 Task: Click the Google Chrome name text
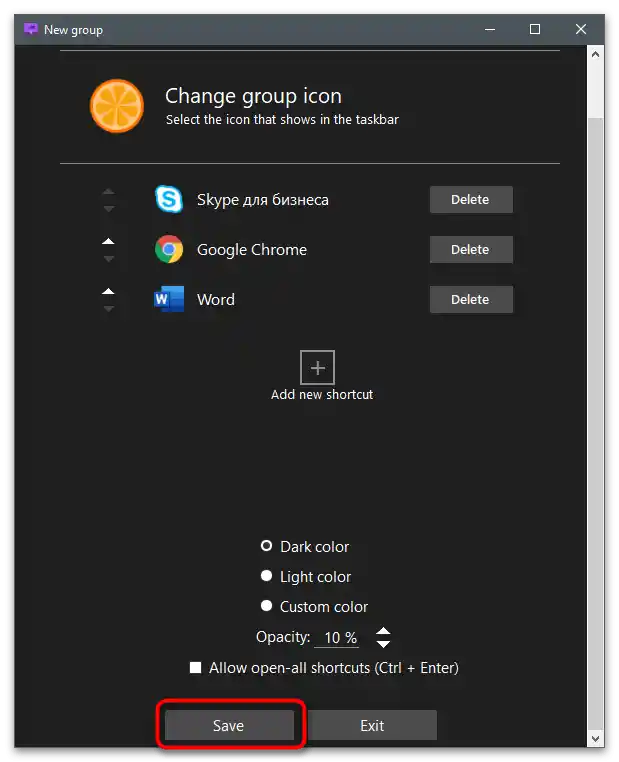click(x=252, y=249)
